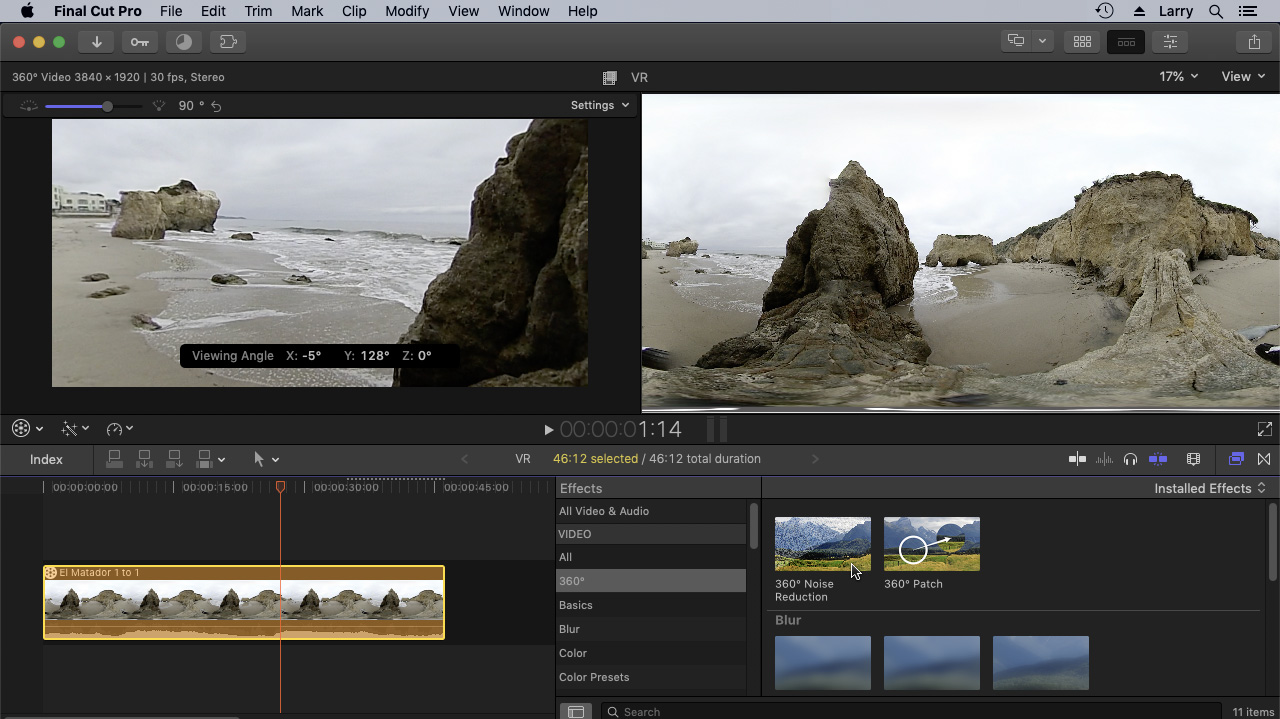Select the 360° Patch effect thumbnail
This screenshot has width=1280, height=719.
pyautogui.click(x=932, y=544)
